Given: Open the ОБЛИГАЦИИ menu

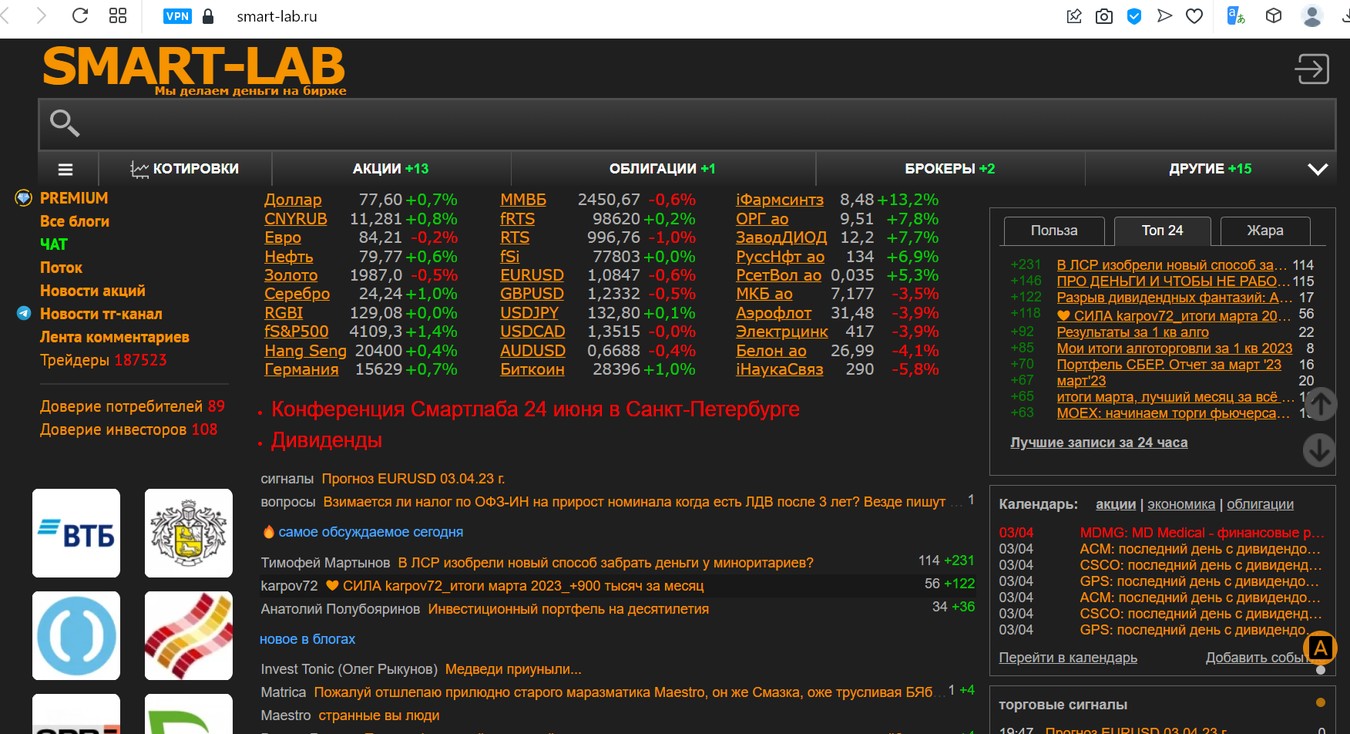Looking at the screenshot, I should point(662,169).
